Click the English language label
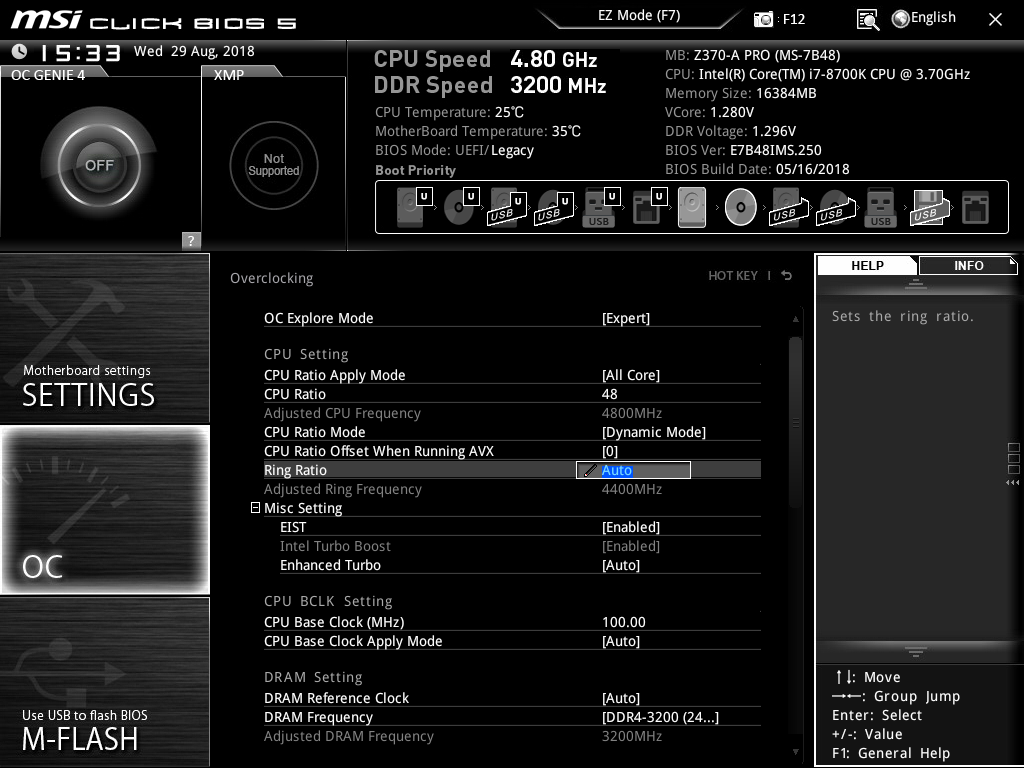The width and height of the screenshot is (1024, 768). [933, 18]
